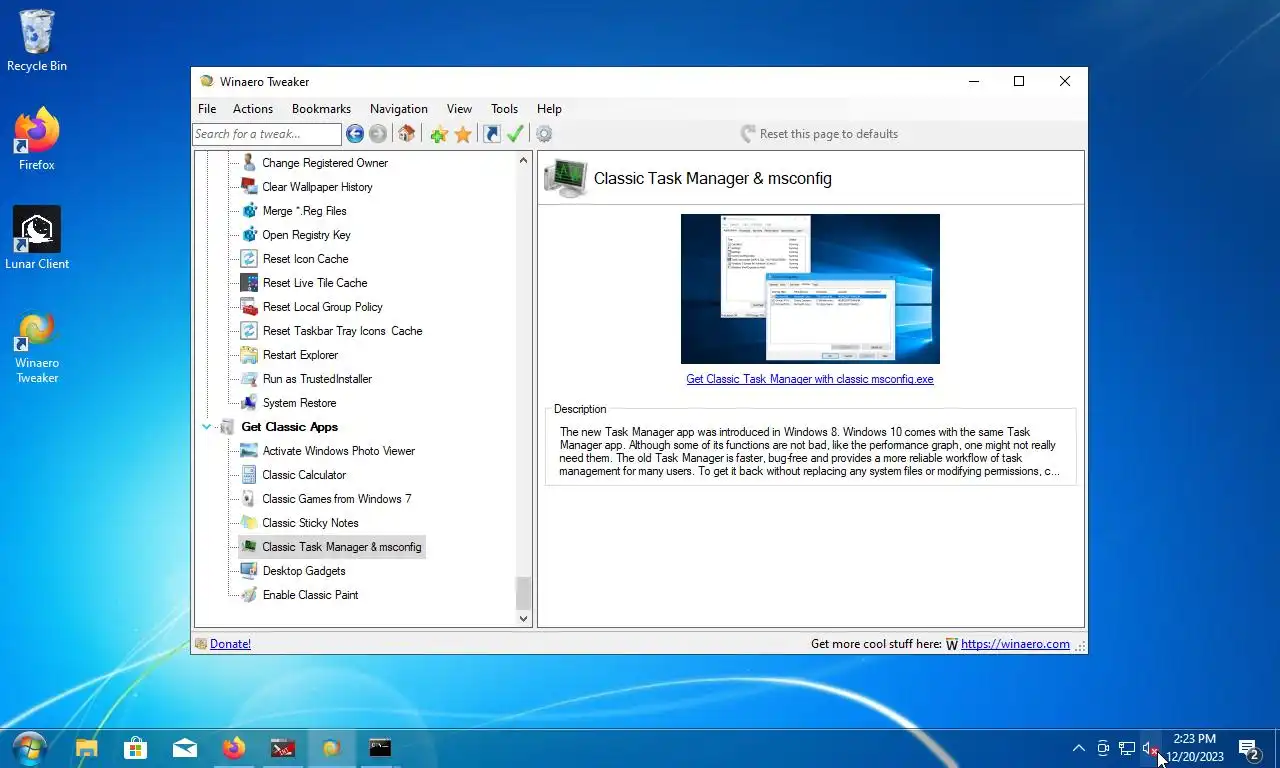The width and height of the screenshot is (1280, 768).
Task: Open the View menu
Action: pyautogui.click(x=459, y=109)
